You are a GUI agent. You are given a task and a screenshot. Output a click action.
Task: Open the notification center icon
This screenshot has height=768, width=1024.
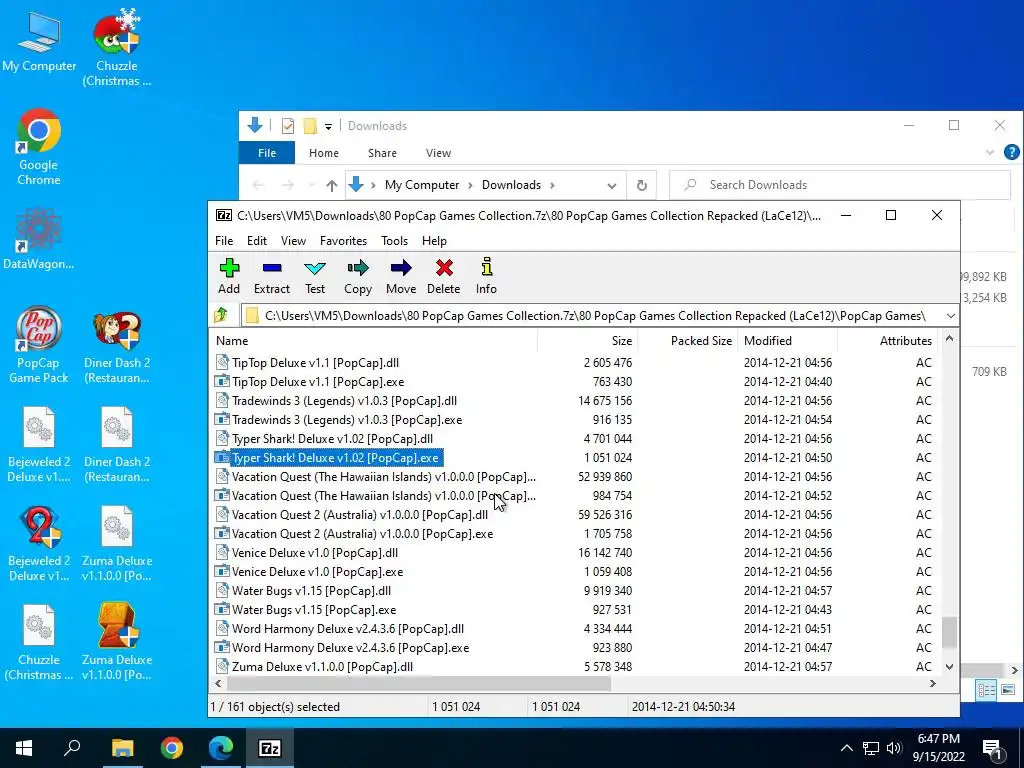pyautogui.click(x=992, y=748)
